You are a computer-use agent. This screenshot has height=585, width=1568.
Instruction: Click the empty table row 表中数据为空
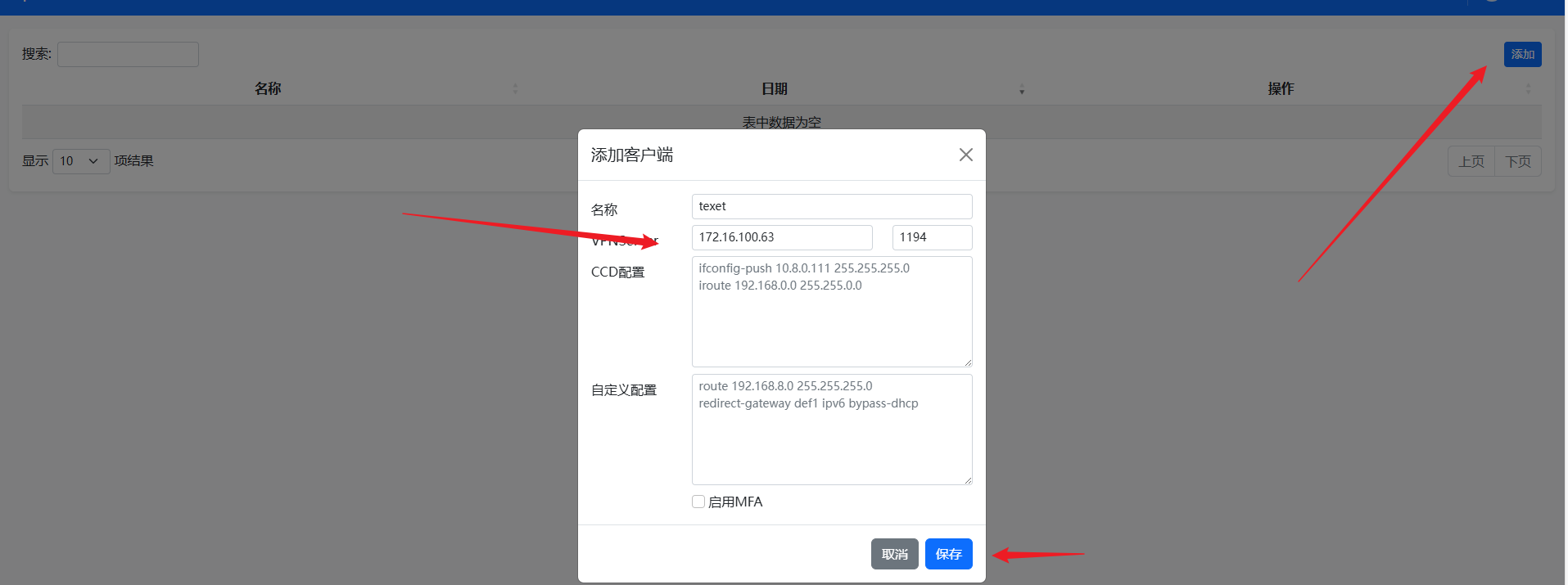[328, 122]
